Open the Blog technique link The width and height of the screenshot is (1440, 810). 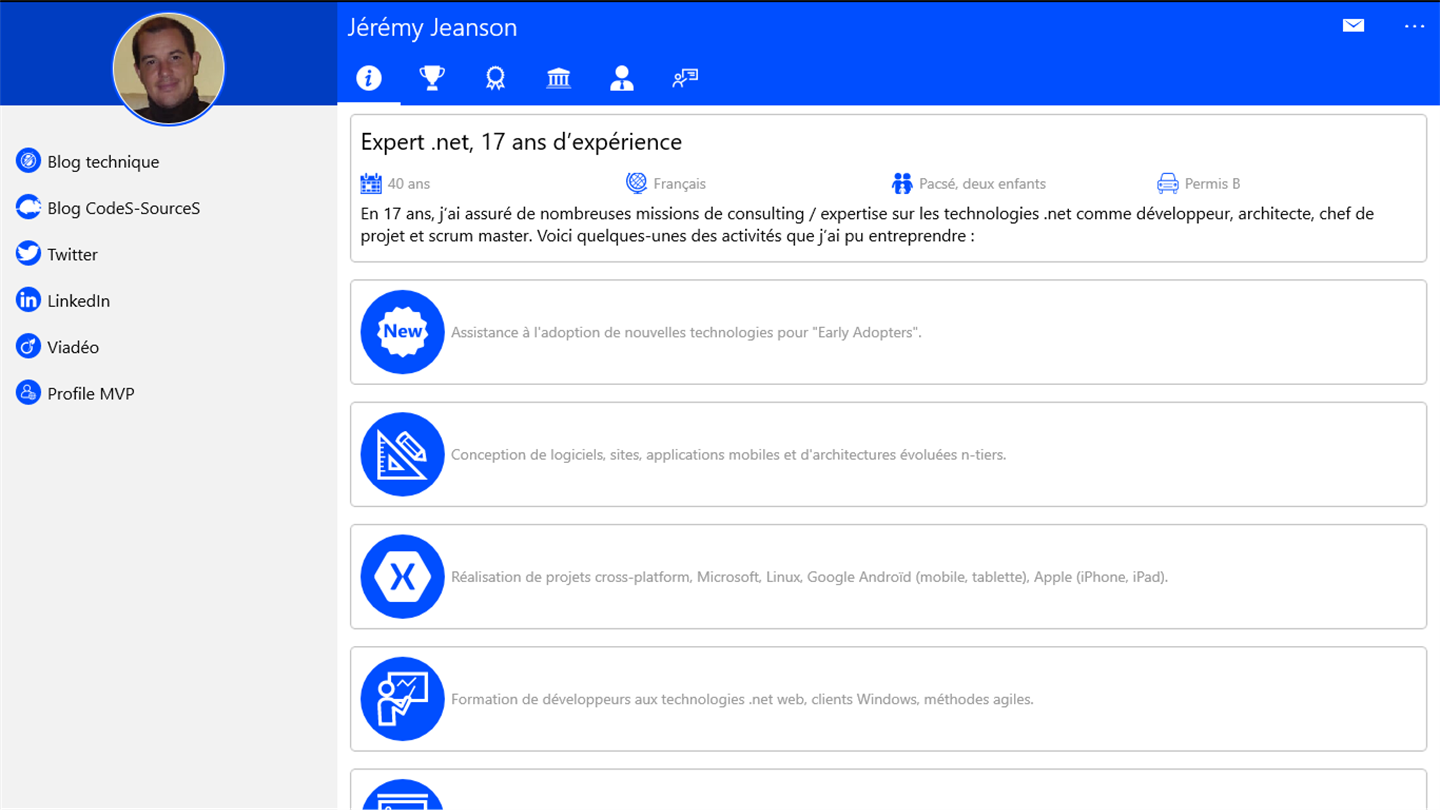tap(103, 162)
